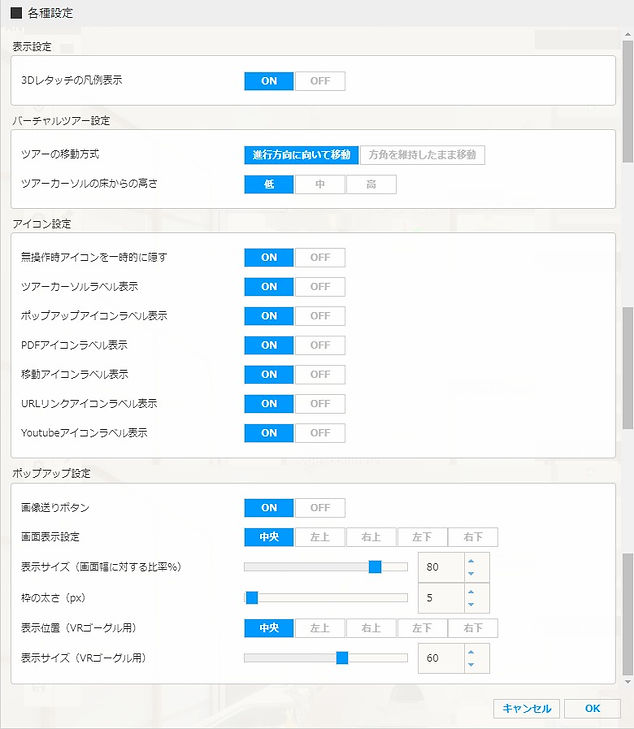Set tour cursor height to 高
Image resolution: width=634 pixels, height=729 pixels.
tap(371, 184)
